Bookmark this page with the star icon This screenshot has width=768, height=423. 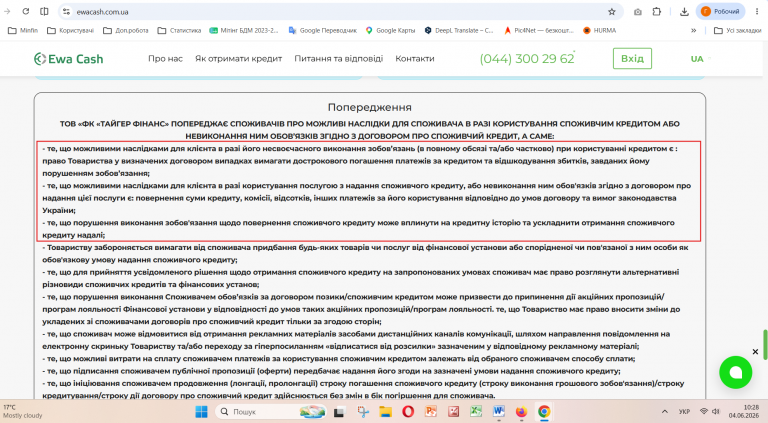pyautogui.click(x=612, y=12)
